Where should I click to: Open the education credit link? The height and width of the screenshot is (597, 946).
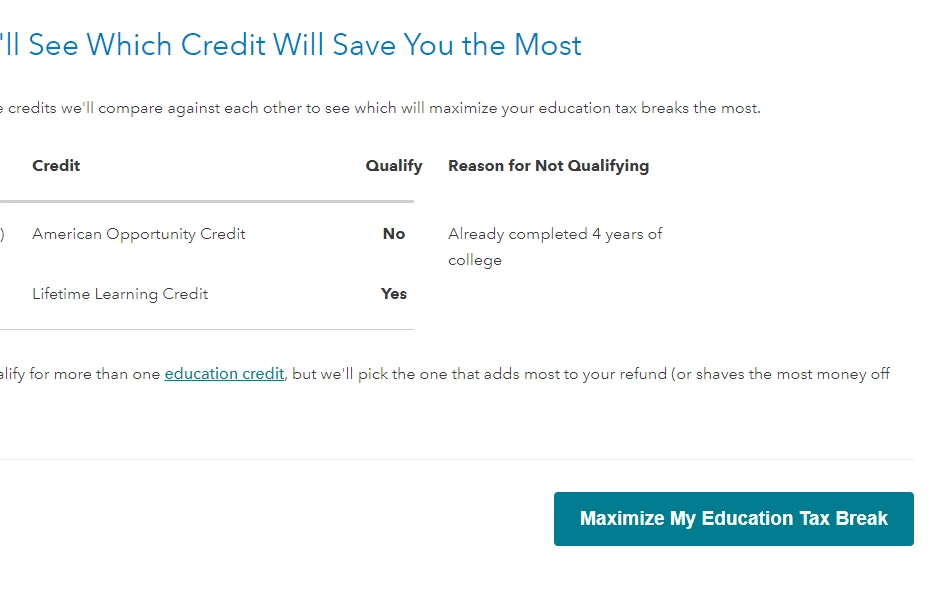coord(224,374)
